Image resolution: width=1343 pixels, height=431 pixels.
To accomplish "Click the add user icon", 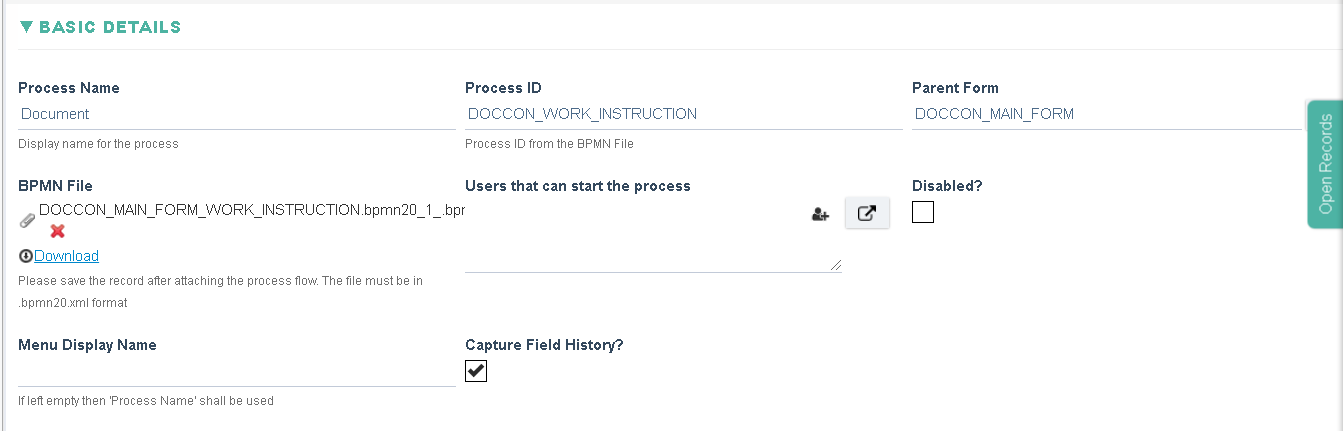I will (821, 213).
